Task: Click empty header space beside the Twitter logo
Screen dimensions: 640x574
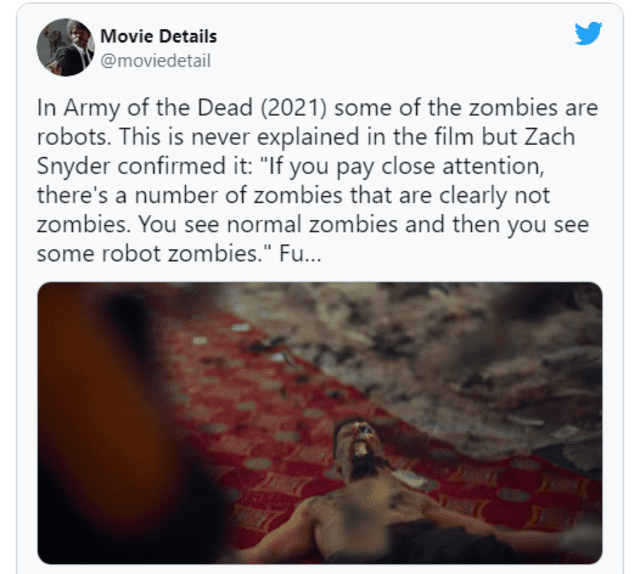Action: pos(392,45)
